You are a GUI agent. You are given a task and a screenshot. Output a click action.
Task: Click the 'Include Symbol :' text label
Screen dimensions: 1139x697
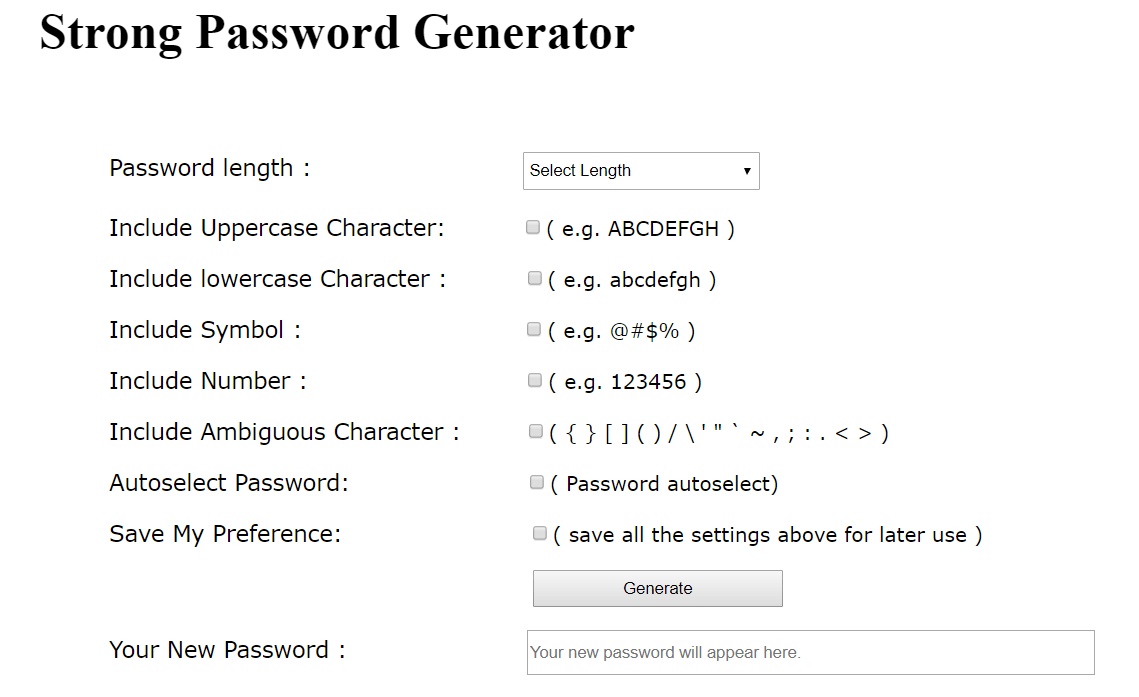coord(205,330)
